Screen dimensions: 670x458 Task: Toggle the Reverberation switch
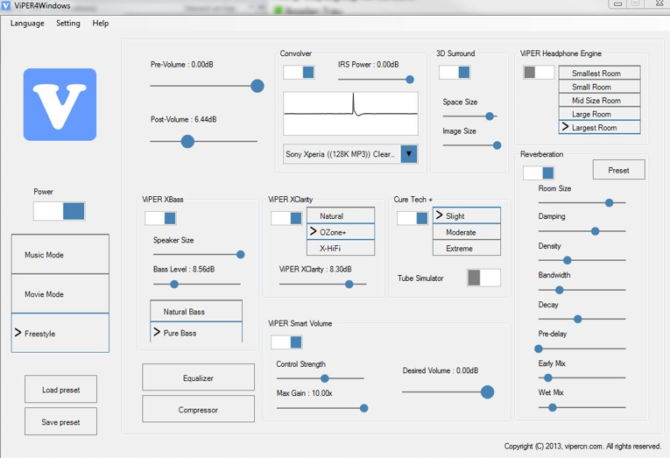click(539, 173)
